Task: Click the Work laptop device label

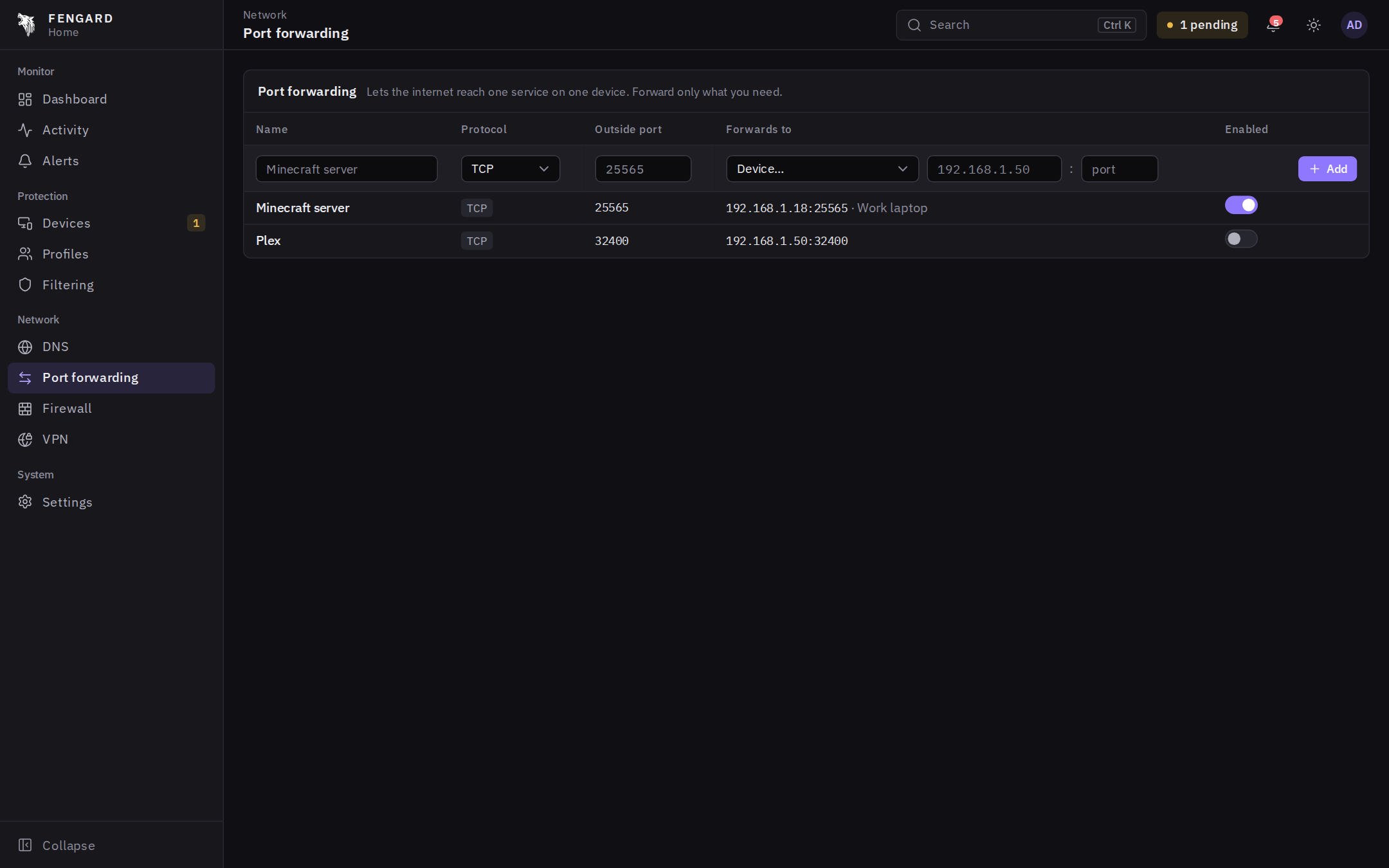Action: click(x=892, y=208)
